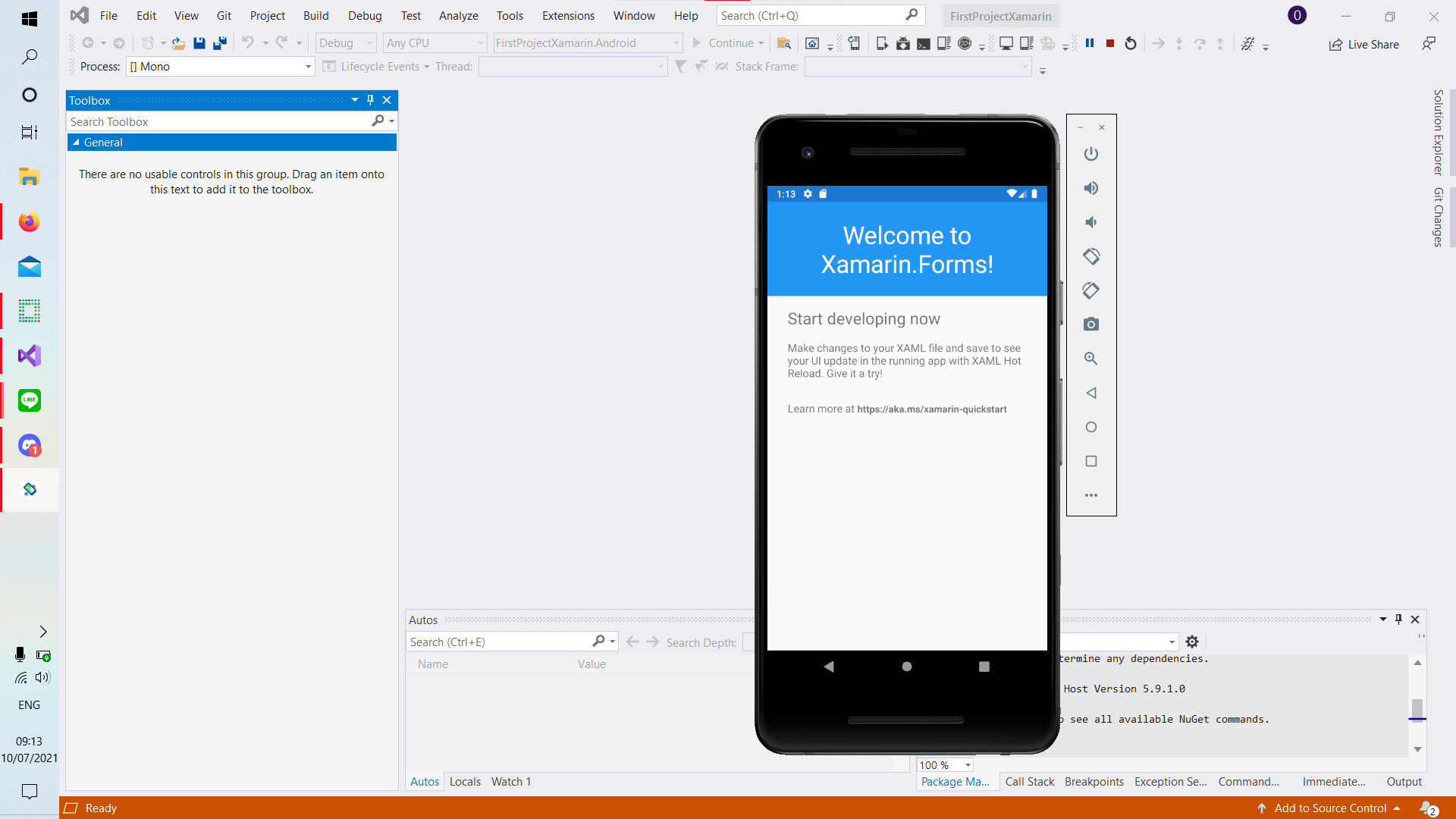Restart the debug session icon
This screenshot has width=1456, height=819.
coord(1131,43)
